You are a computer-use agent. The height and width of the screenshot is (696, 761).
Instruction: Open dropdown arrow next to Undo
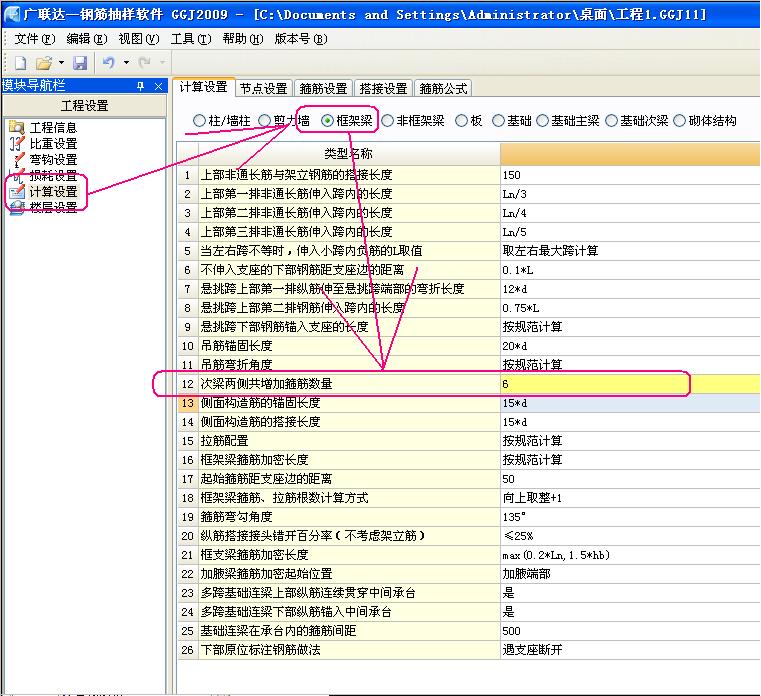pyautogui.click(x=126, y=63)
